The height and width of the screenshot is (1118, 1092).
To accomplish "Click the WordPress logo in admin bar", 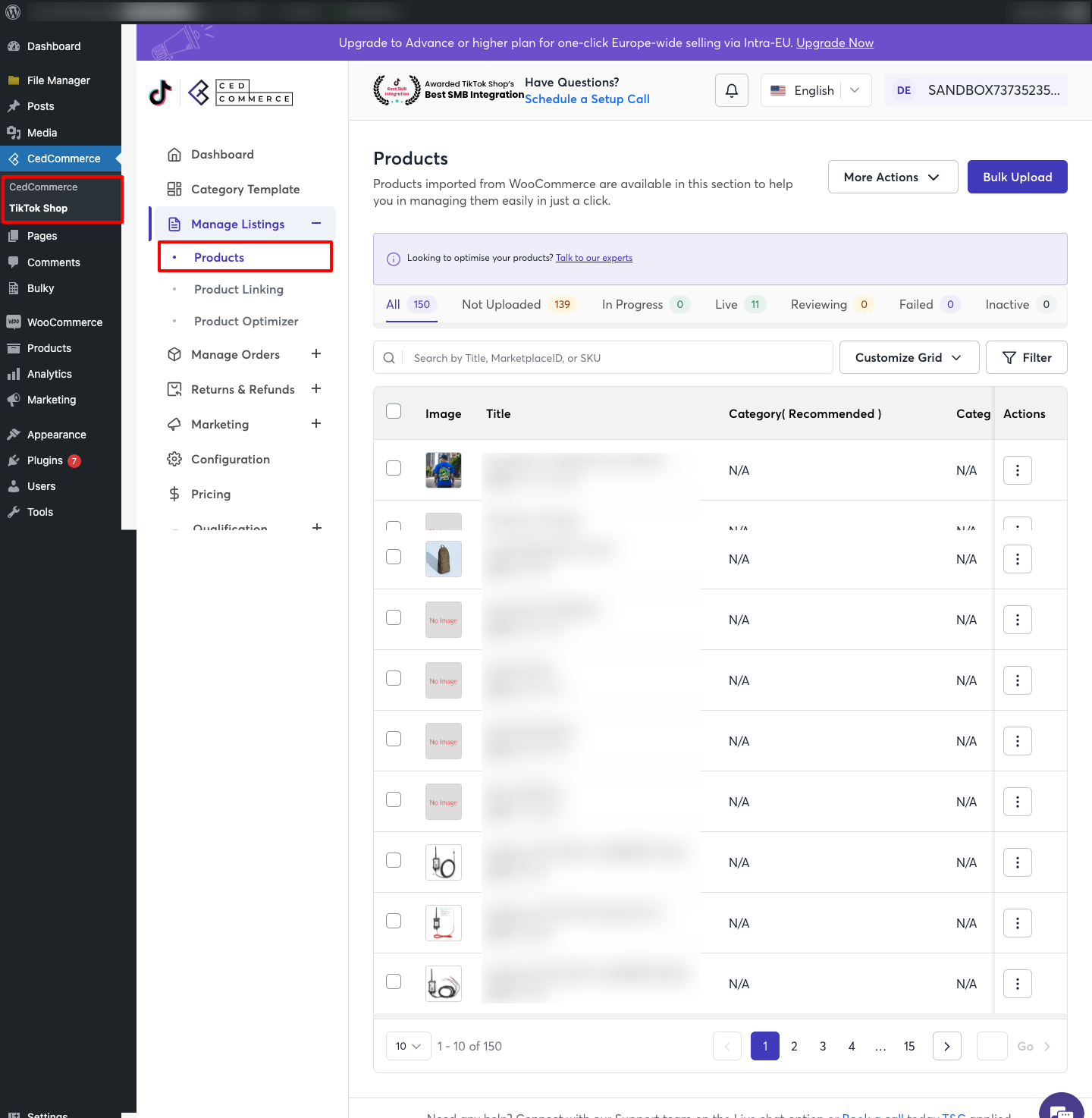I will pyautogui.click(x=13, y=12).
